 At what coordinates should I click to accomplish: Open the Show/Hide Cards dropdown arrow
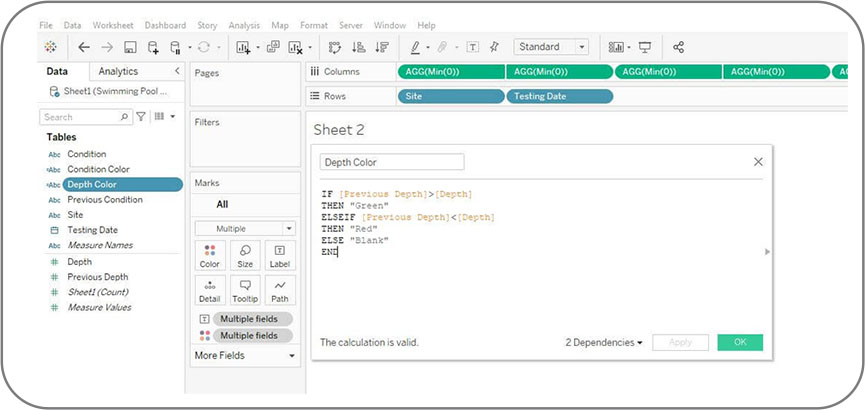point(629,47)
